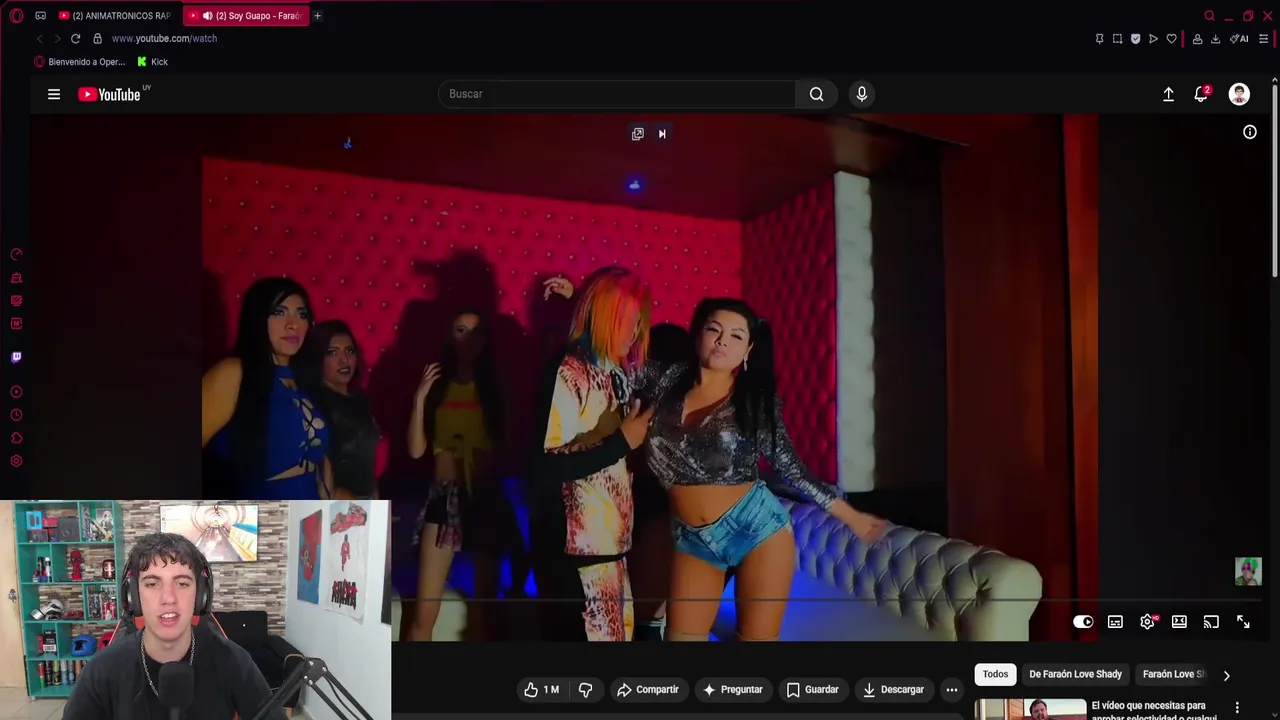
Task: Pop out video with detach icon
Action: click(638, 134)
